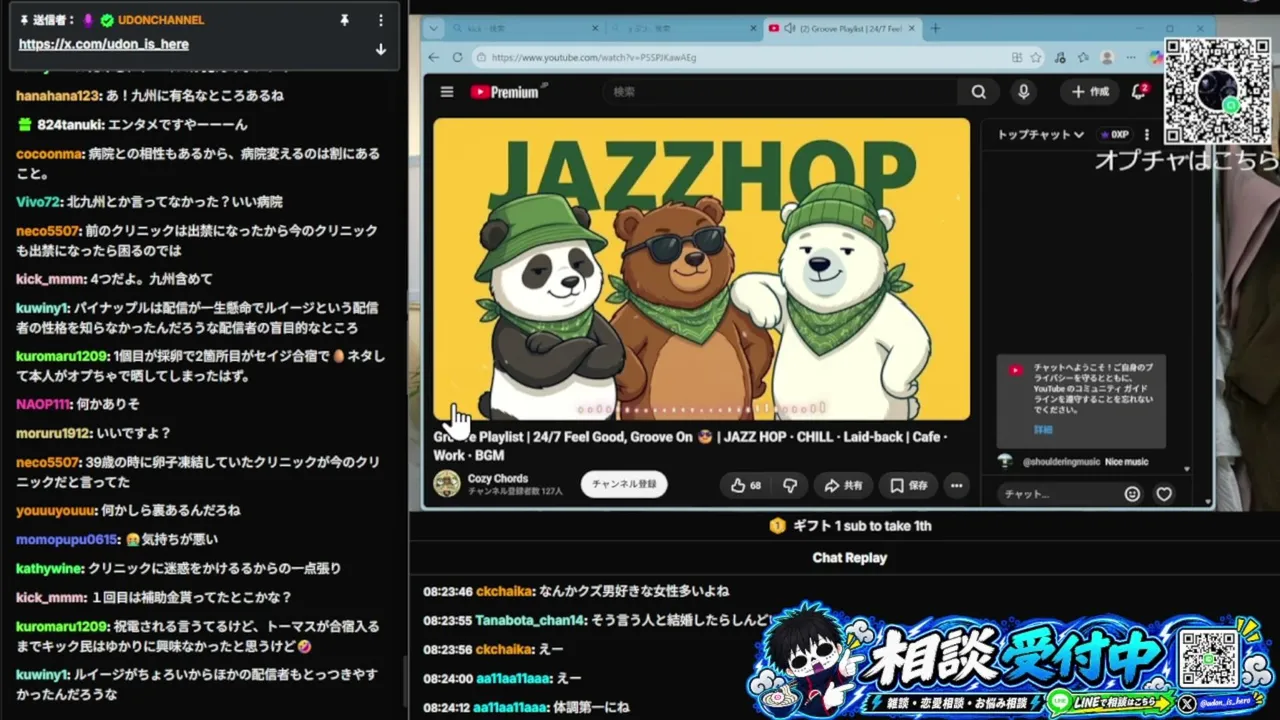Image resolution: width=1280 pixels, height=720 pixels.
Task: Click the LINEで相談はこちら banner button
Action: click(x=1109, y=702)
